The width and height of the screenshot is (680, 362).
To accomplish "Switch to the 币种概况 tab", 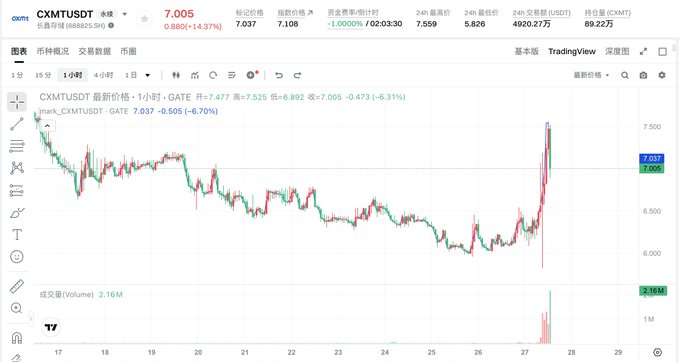I will [52, 52].
